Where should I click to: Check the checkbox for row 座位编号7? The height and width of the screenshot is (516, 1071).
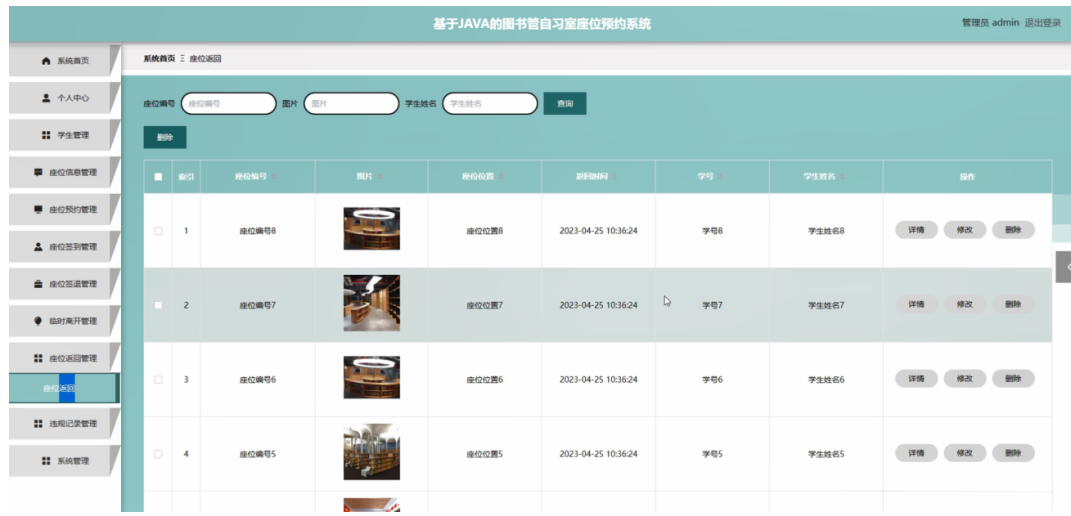pyautogui.click(x=158, y=305)
